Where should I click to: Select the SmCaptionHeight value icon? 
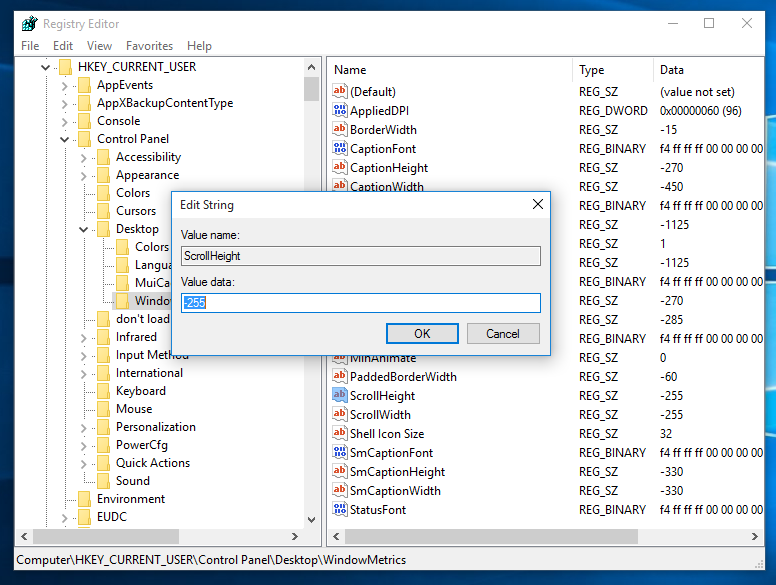340,471
